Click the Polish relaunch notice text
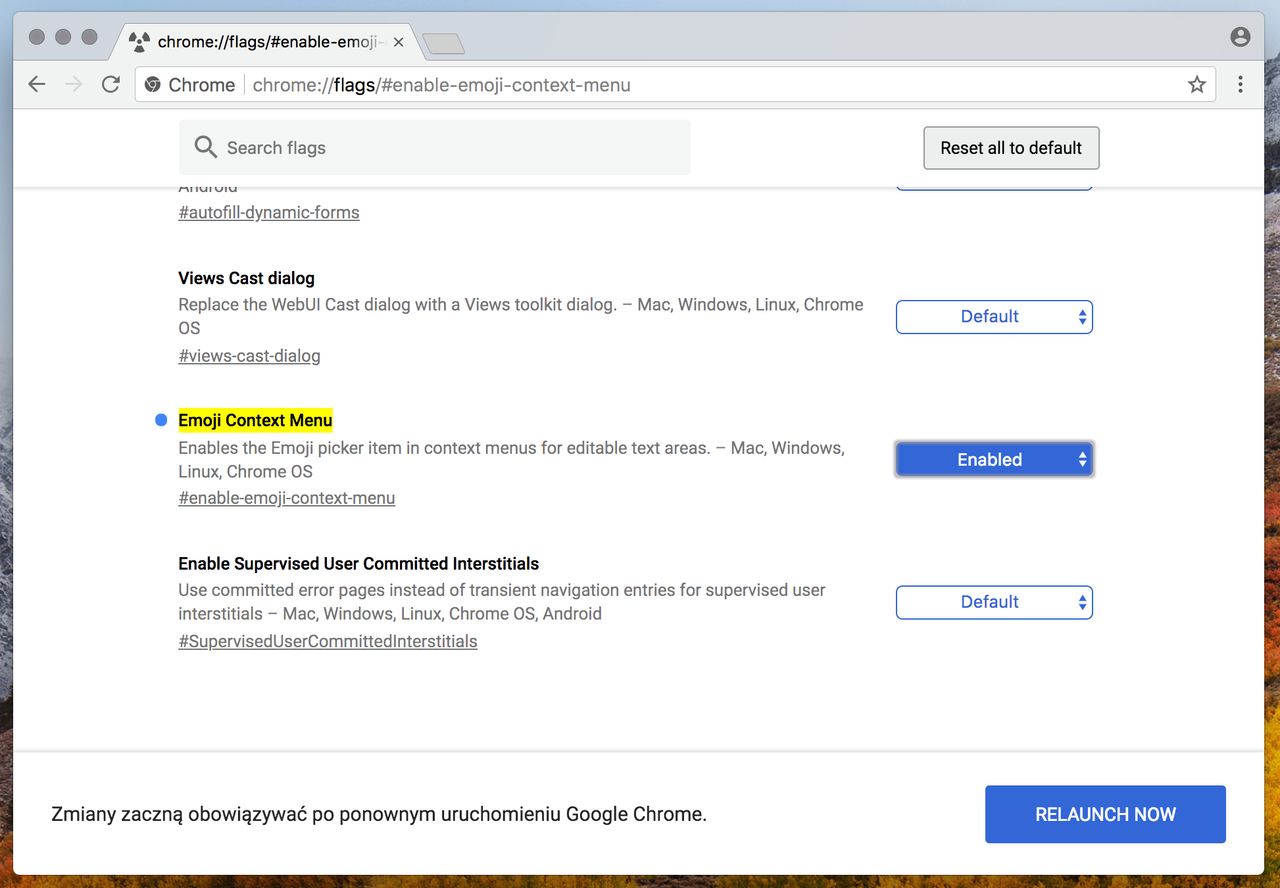 coord(379,814)
